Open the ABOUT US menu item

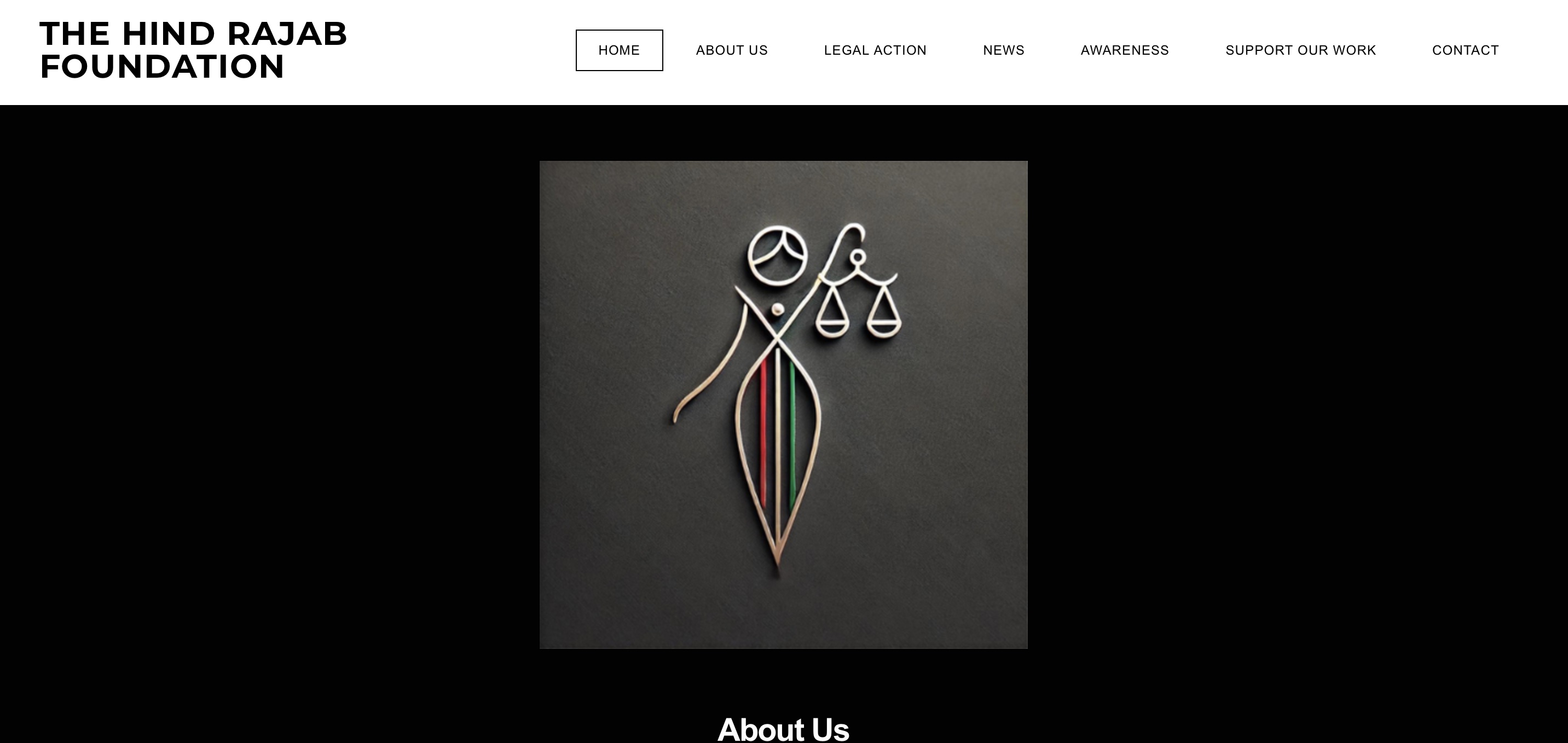pos(732,50)
